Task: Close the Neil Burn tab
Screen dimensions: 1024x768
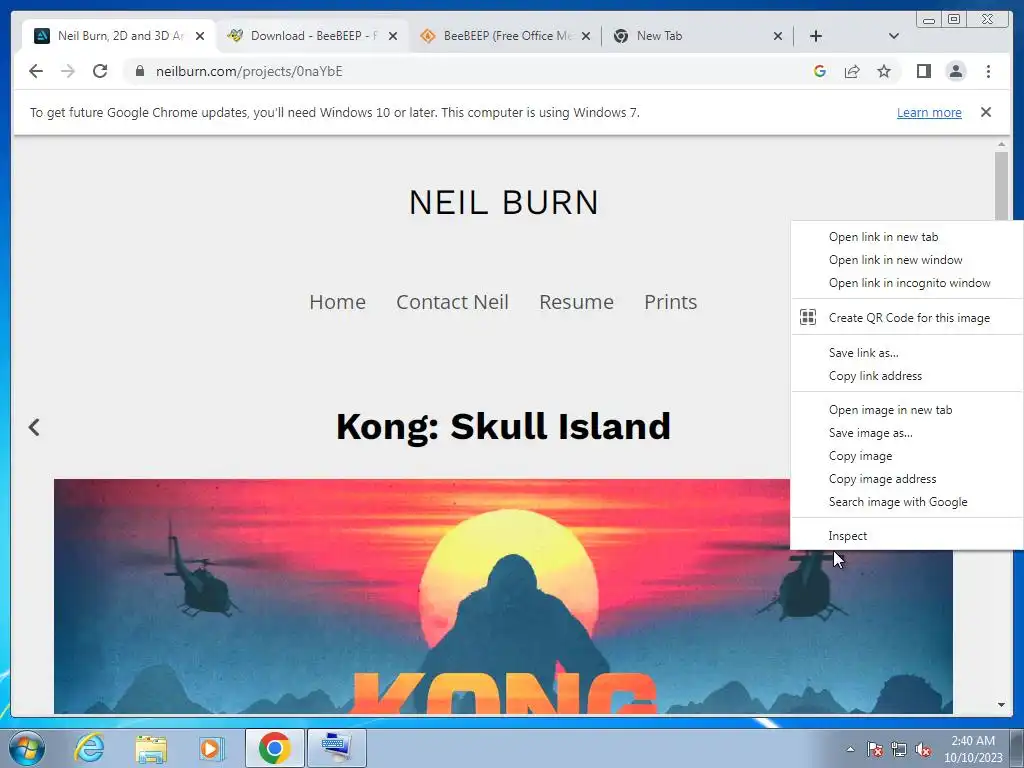Action: [x=200, y=36]
